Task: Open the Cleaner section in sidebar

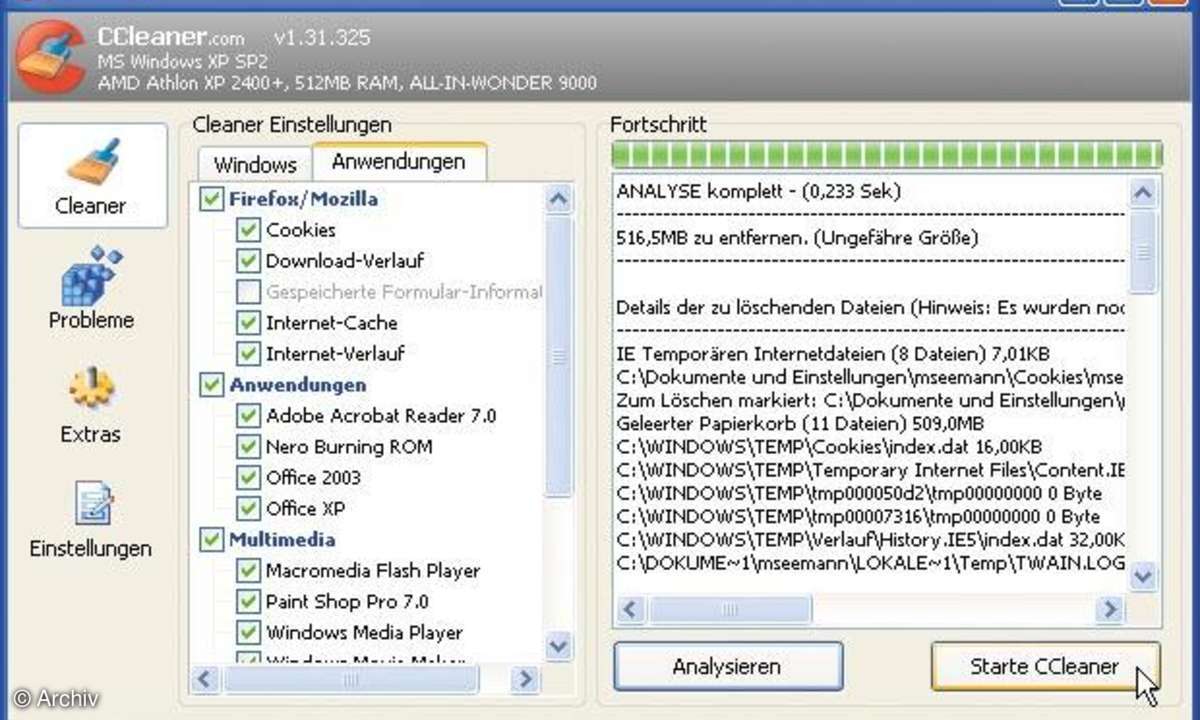Action: click(x=92, y=176)
